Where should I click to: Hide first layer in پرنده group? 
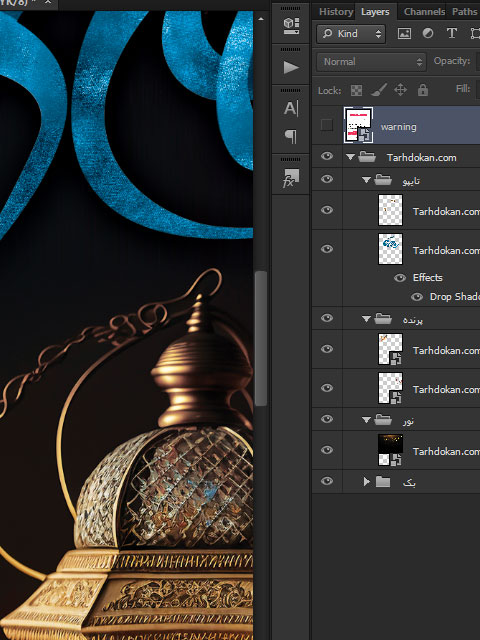click(x=327, y=349)
